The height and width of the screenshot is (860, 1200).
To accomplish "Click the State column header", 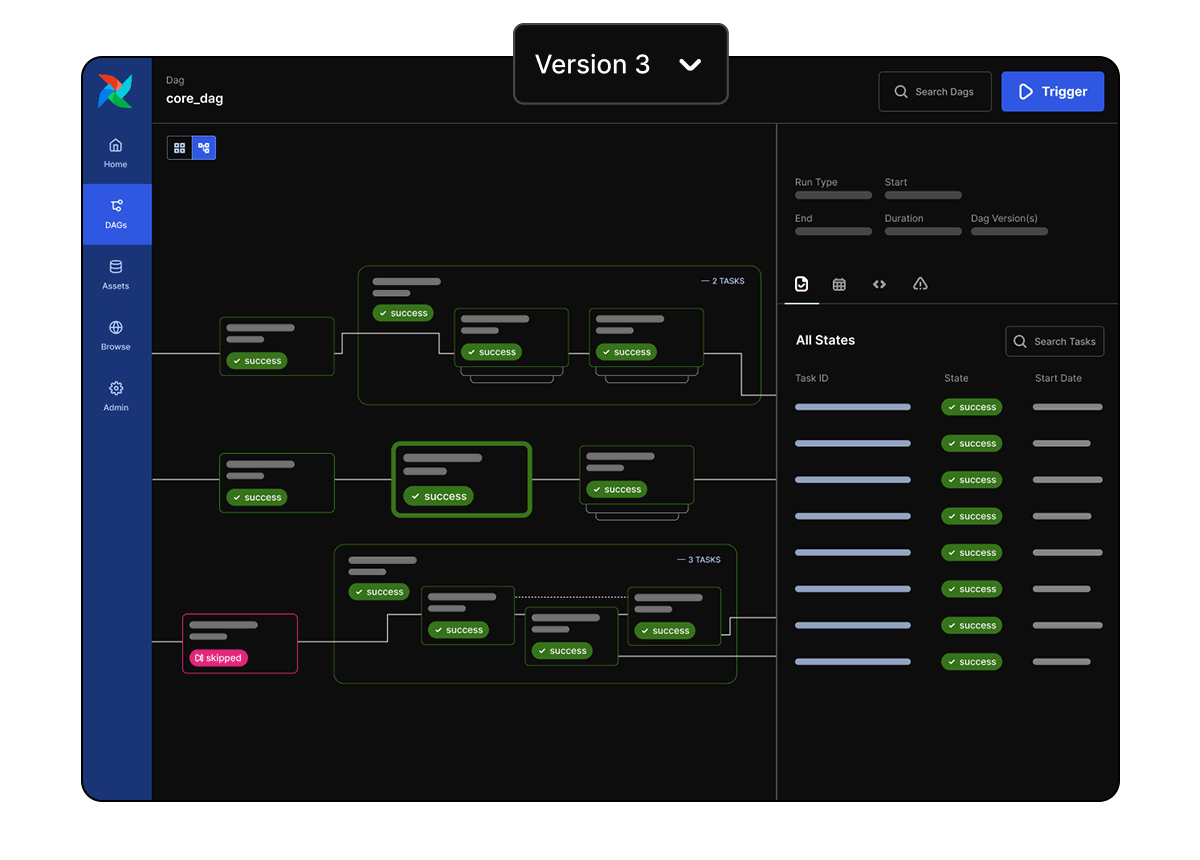I will click(x=957, y=378).
